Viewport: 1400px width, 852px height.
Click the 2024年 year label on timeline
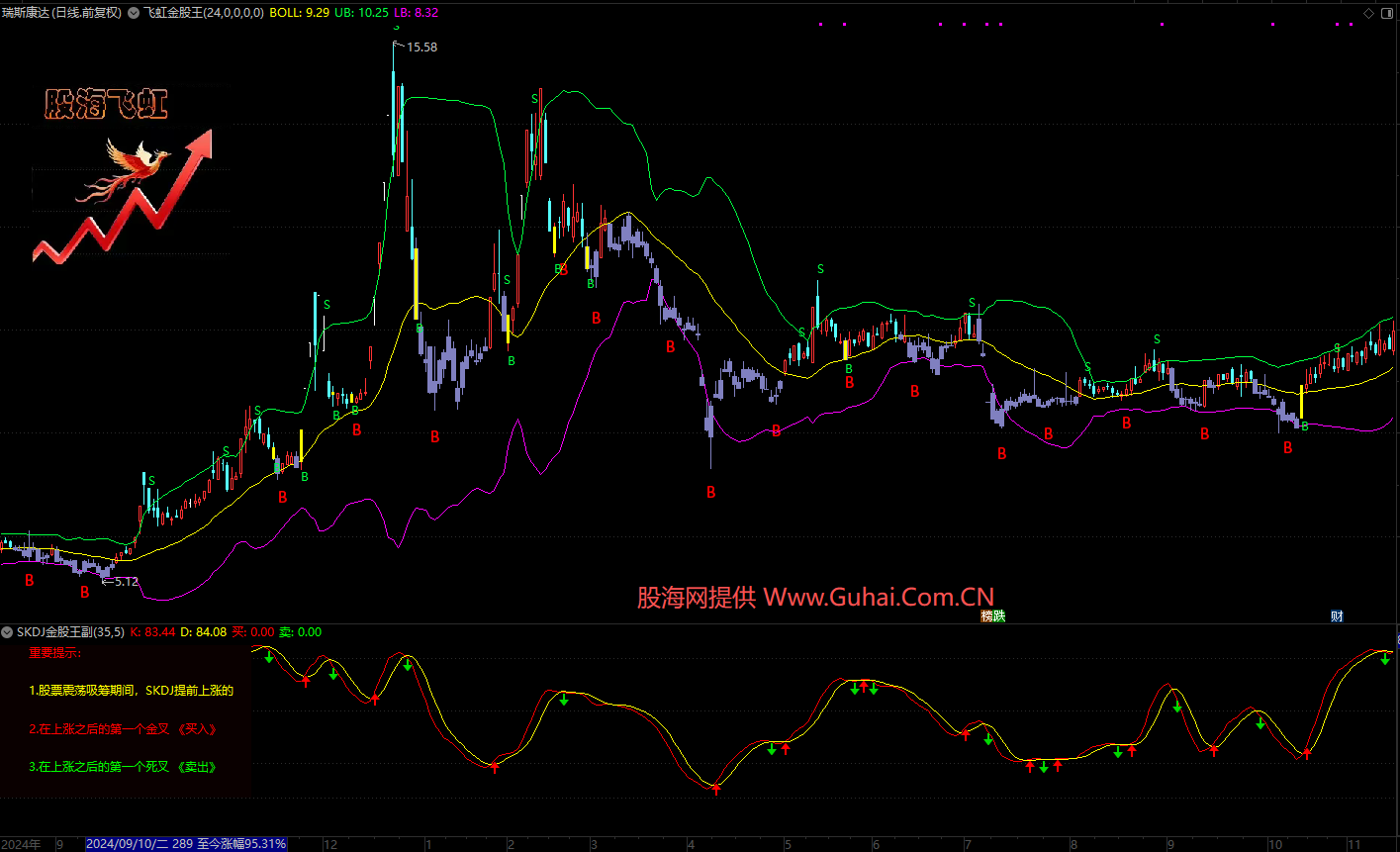click(21, 844)
